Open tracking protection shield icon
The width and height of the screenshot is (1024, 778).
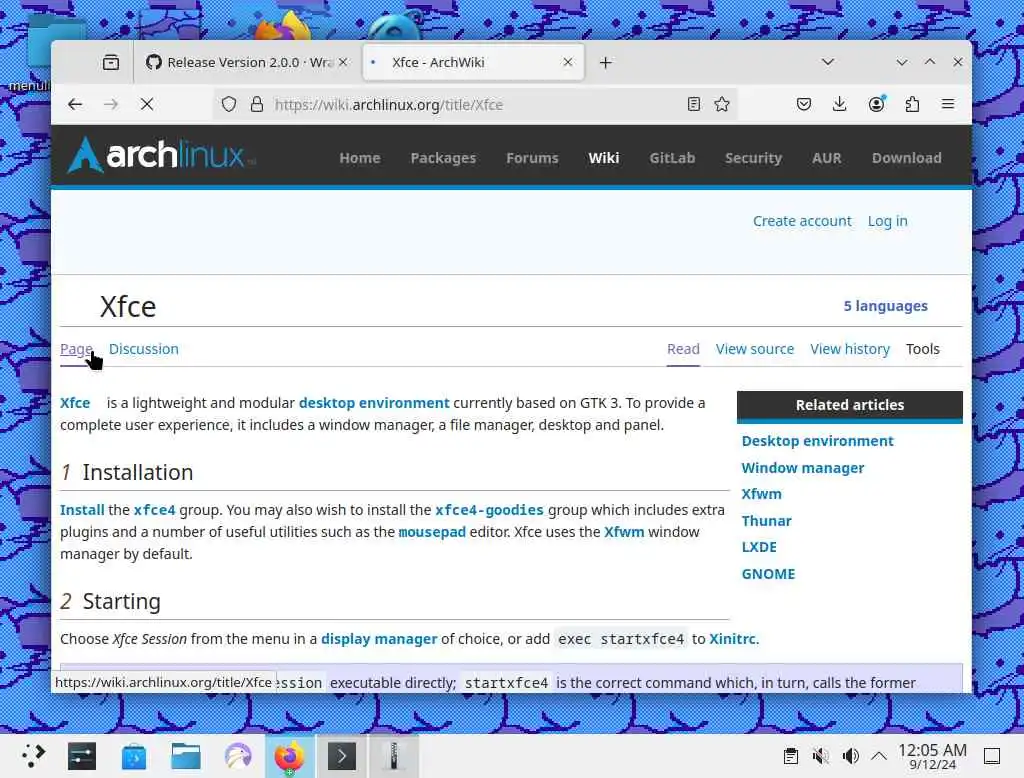tap(229, 105)
